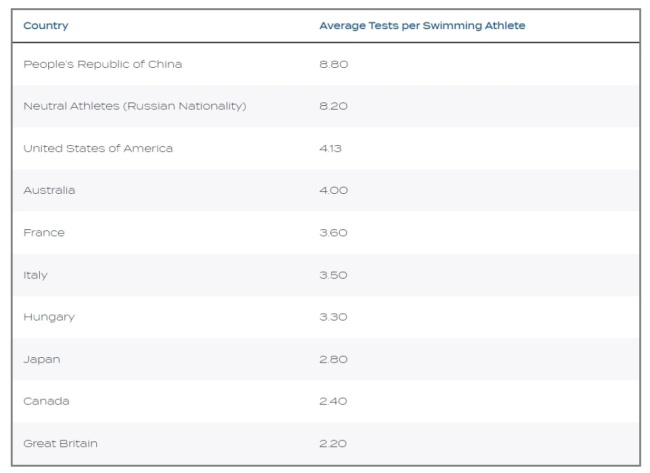
Task: Select the Great Britain cell
Action: [x=60, y=444]
